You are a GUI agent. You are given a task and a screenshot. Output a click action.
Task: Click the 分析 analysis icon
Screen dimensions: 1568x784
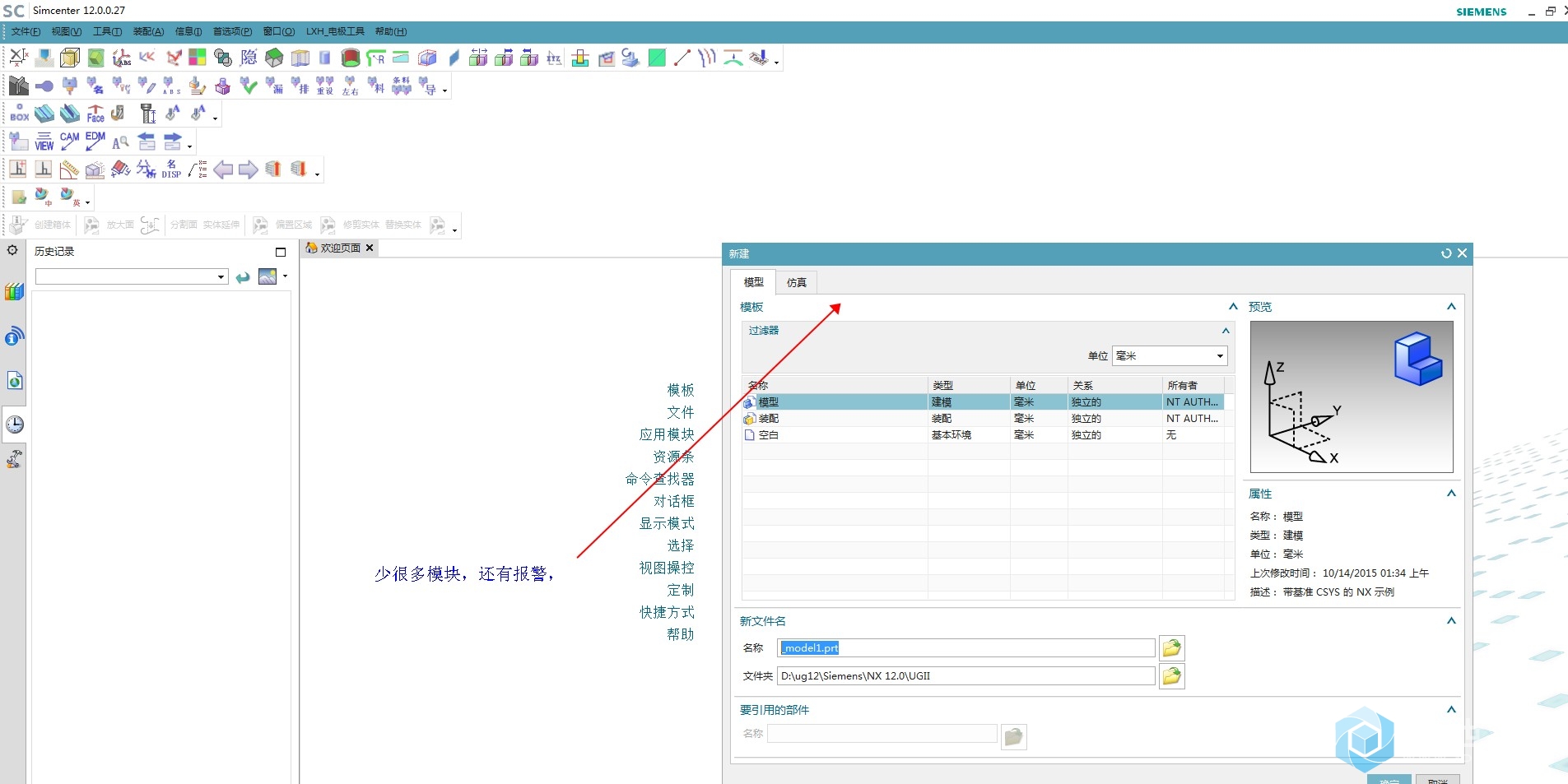click(x=146, y=169)
